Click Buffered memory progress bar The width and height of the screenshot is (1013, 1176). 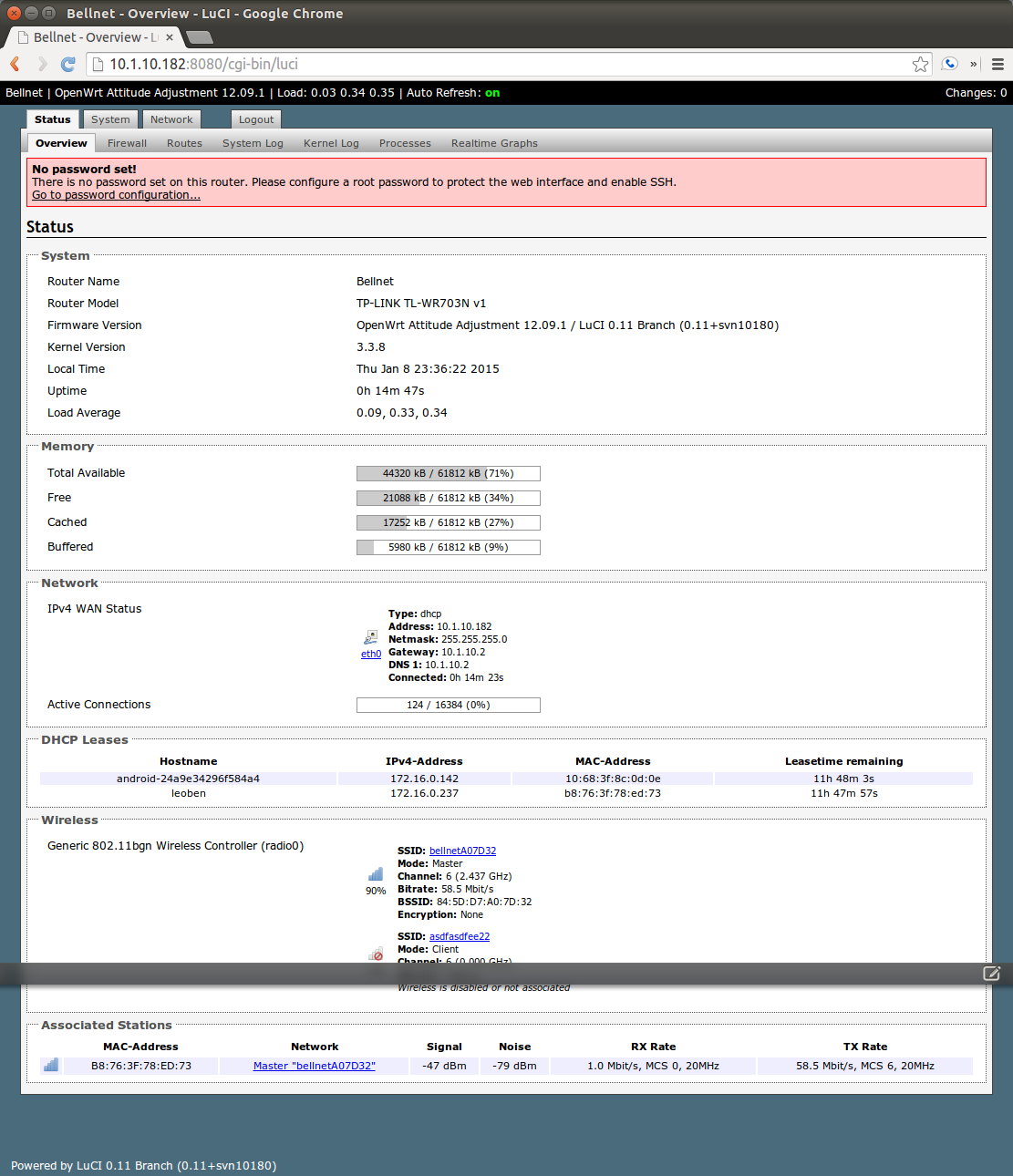pyautogui.click(x=449, y=547)
